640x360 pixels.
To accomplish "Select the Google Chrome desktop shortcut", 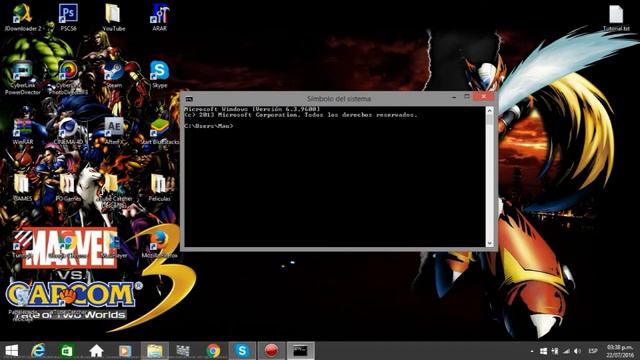I will pos(68,245).
